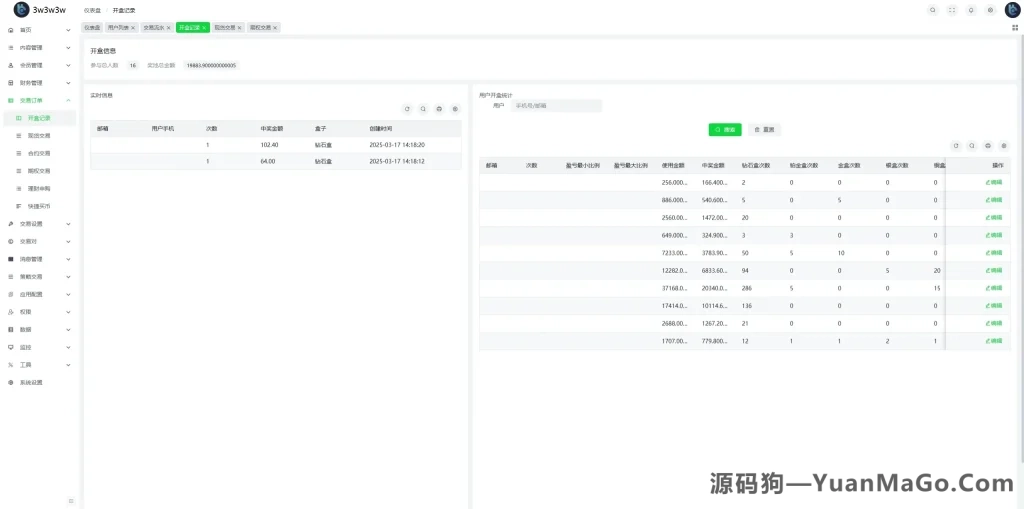1024x509 pixels.
Task: Click the 2025-03-17 14:18:12 timestamp cell
Action: click(x=397, y=161)
